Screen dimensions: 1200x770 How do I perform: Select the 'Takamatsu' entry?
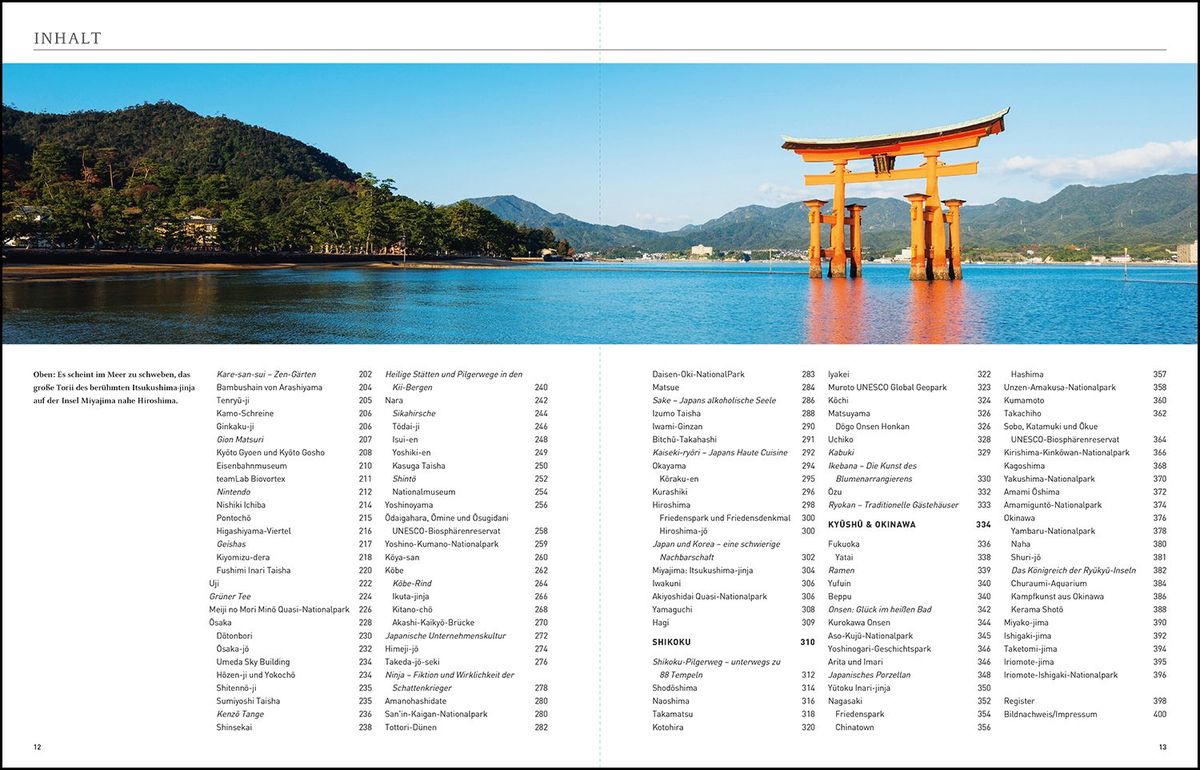tap(672, 714)
